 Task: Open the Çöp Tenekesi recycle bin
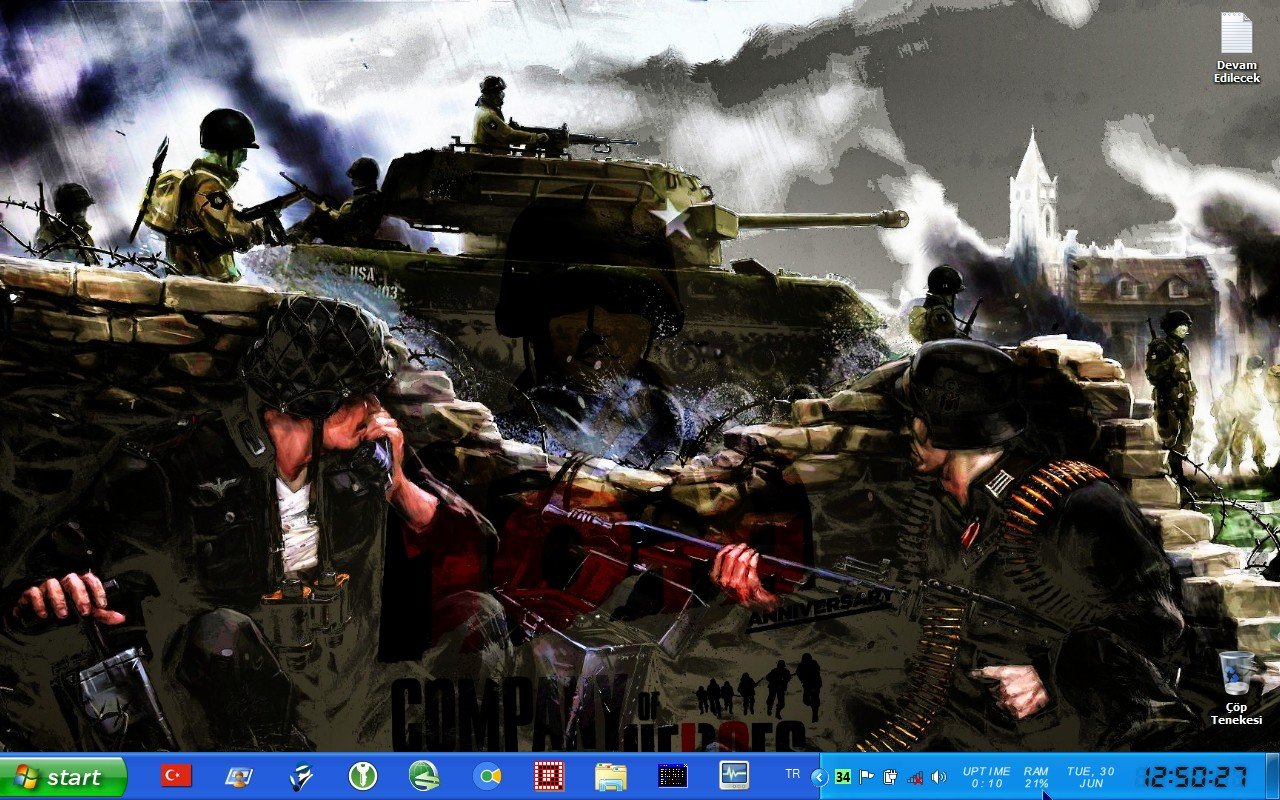(x=1237, y=687)
